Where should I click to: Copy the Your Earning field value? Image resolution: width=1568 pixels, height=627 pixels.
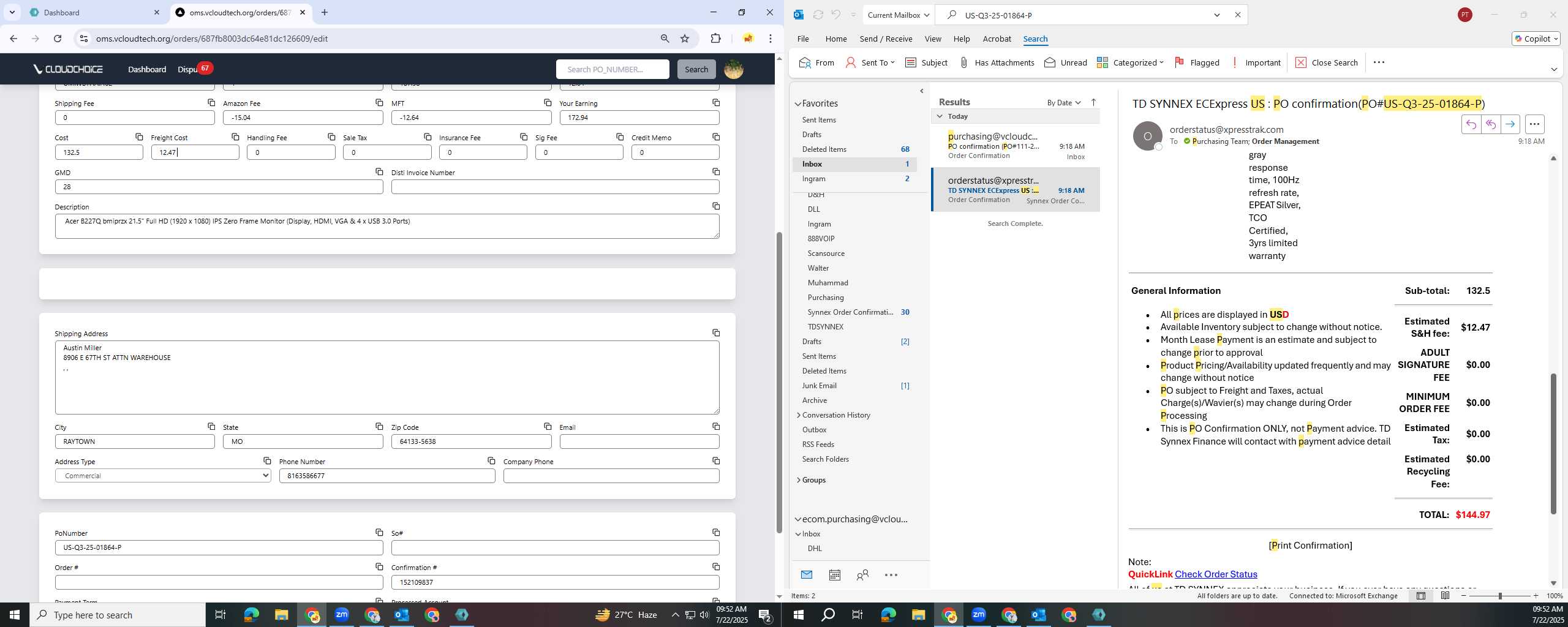click(x=716, y=102)
